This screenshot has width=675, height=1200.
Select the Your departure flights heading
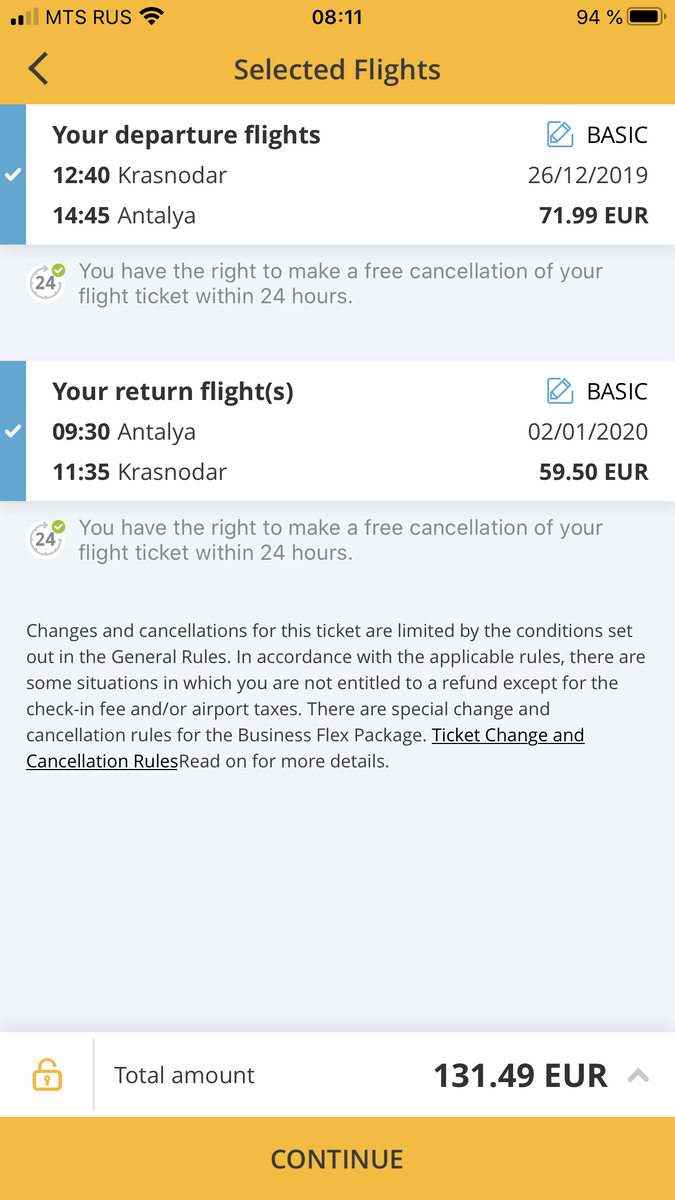point(186,135)
